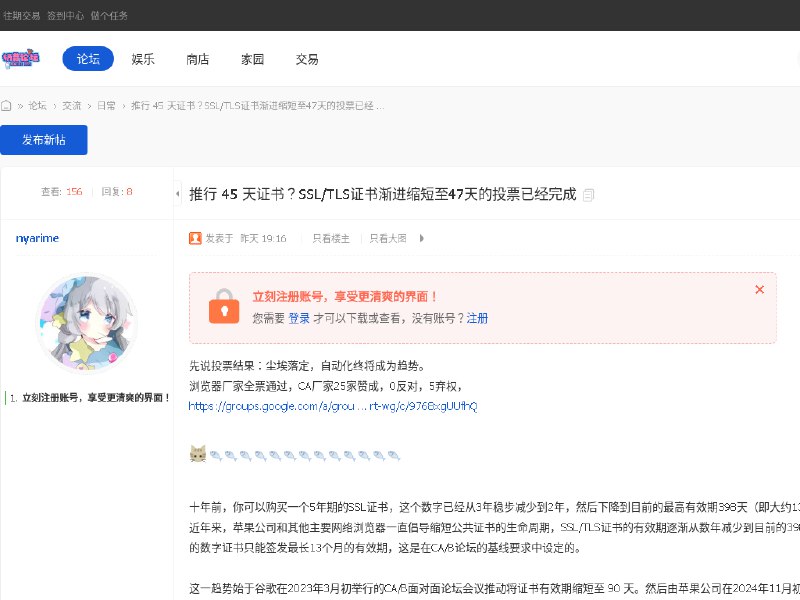Click the forum logo icon top-left
The width and height of the screenshot is (800, 600).
22,58
